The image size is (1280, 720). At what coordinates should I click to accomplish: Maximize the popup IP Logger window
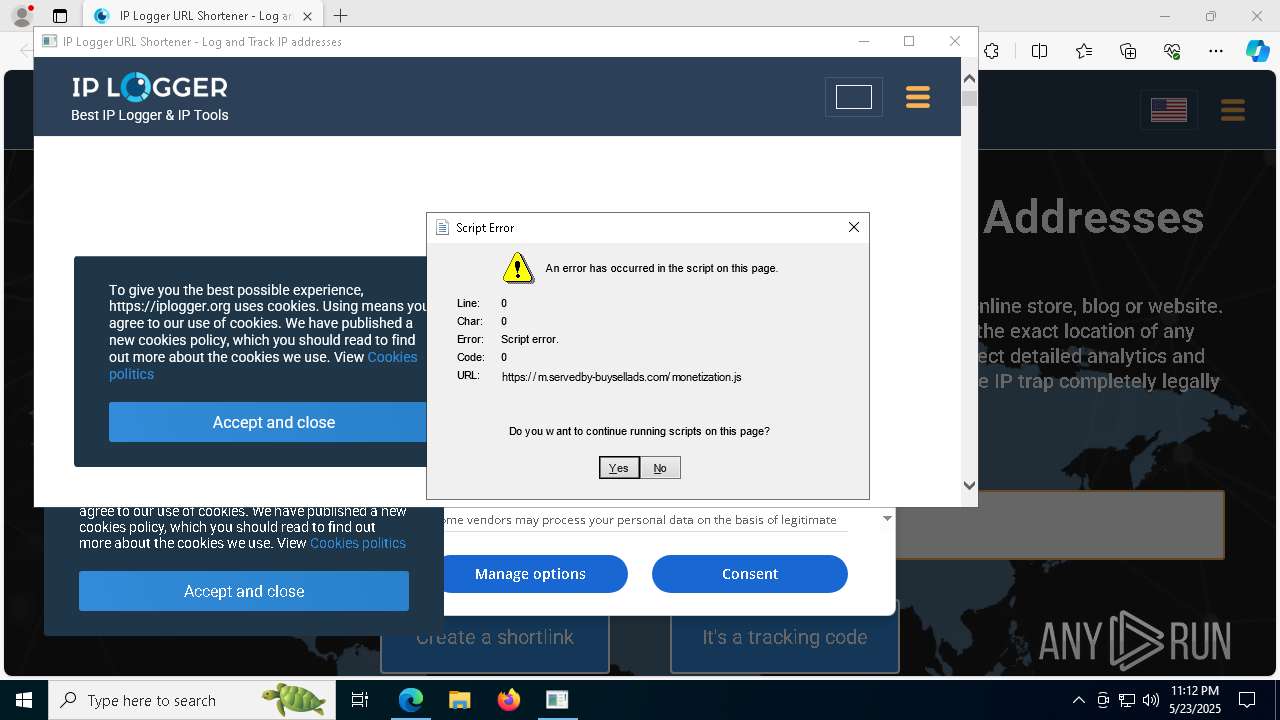point(909,41)
